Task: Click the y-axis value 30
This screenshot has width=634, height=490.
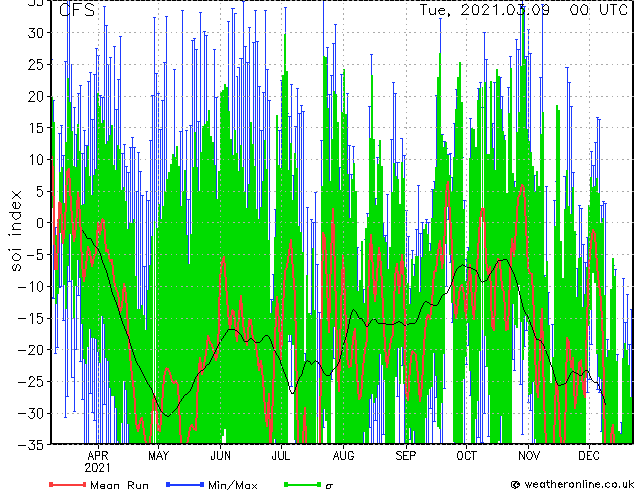Action: (x=37, y=33)
